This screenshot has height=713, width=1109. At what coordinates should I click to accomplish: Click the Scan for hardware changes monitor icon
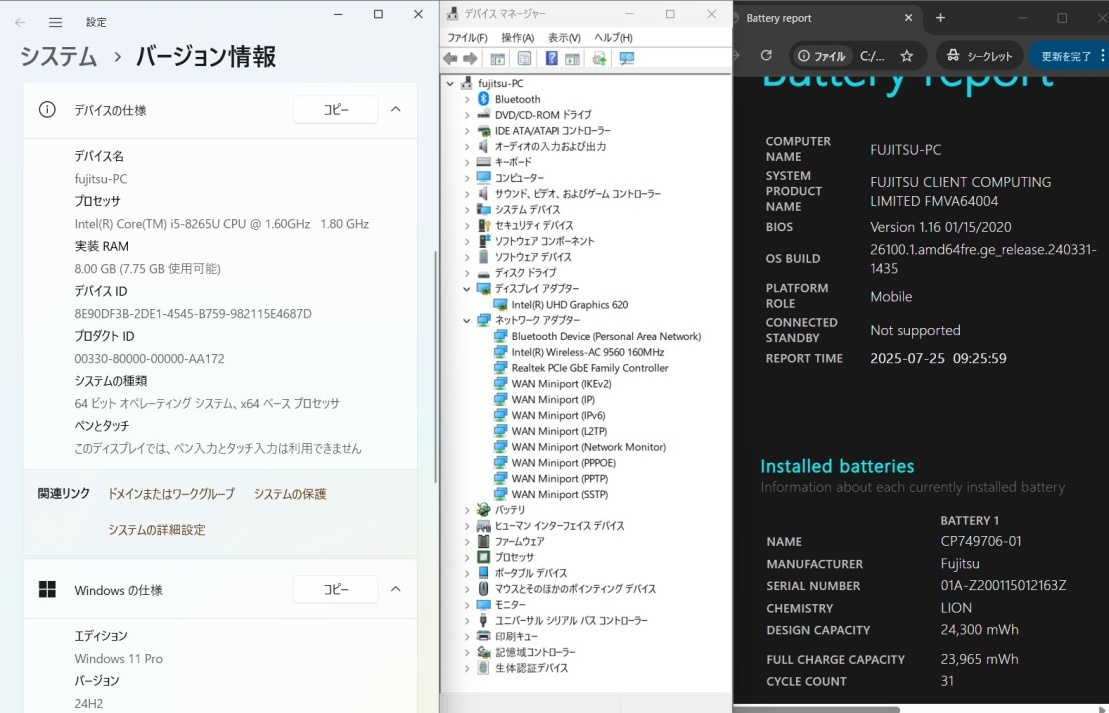pos(627,59)
